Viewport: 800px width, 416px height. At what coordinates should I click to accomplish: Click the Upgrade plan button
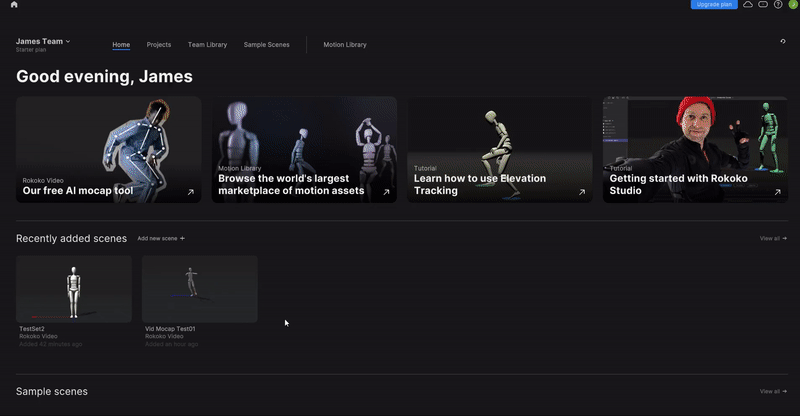(713, 5)
